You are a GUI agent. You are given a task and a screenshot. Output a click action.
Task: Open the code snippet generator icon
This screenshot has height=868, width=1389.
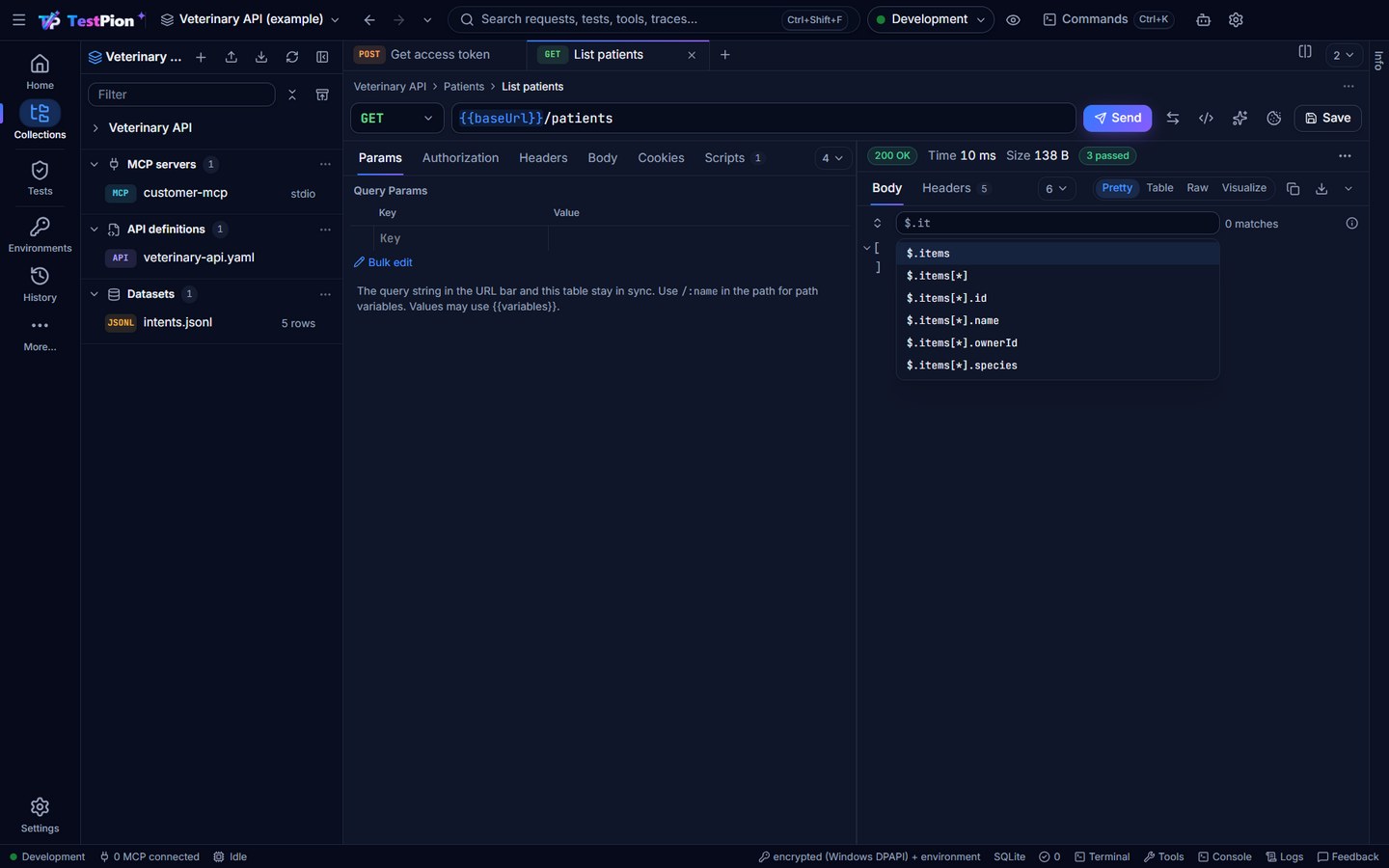click(1206, 118)
